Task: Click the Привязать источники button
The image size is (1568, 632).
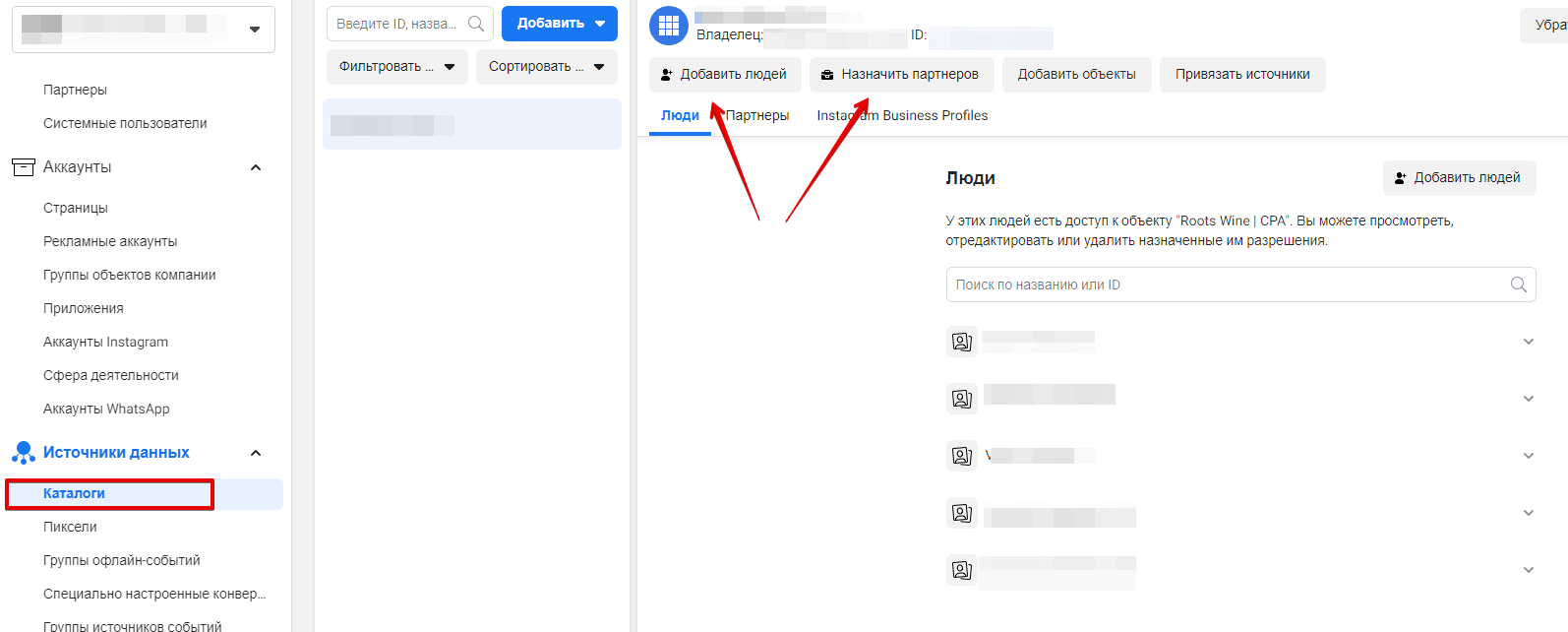Action: pos(1241,75)
